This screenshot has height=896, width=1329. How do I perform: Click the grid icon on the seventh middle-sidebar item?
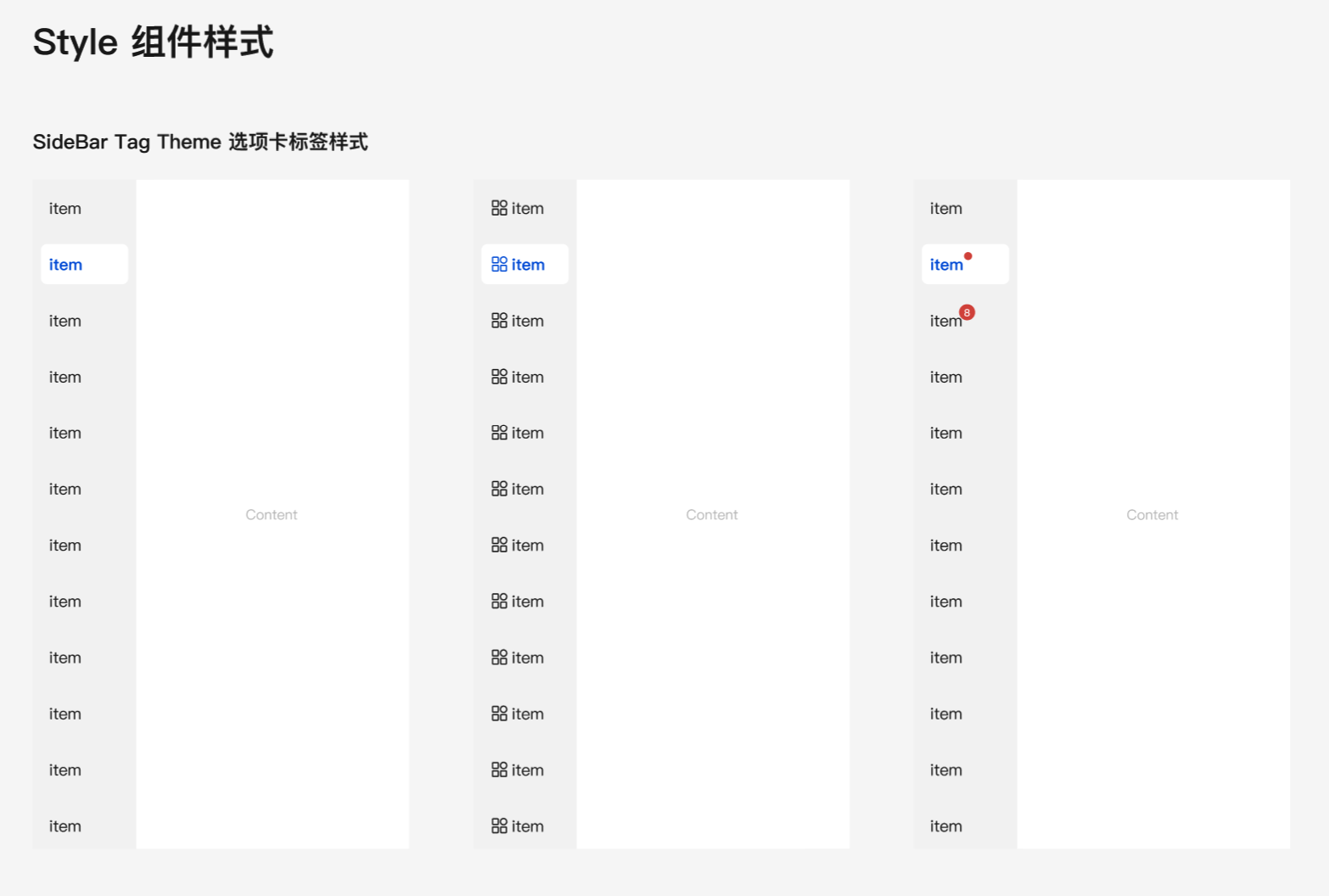(499, 545)
